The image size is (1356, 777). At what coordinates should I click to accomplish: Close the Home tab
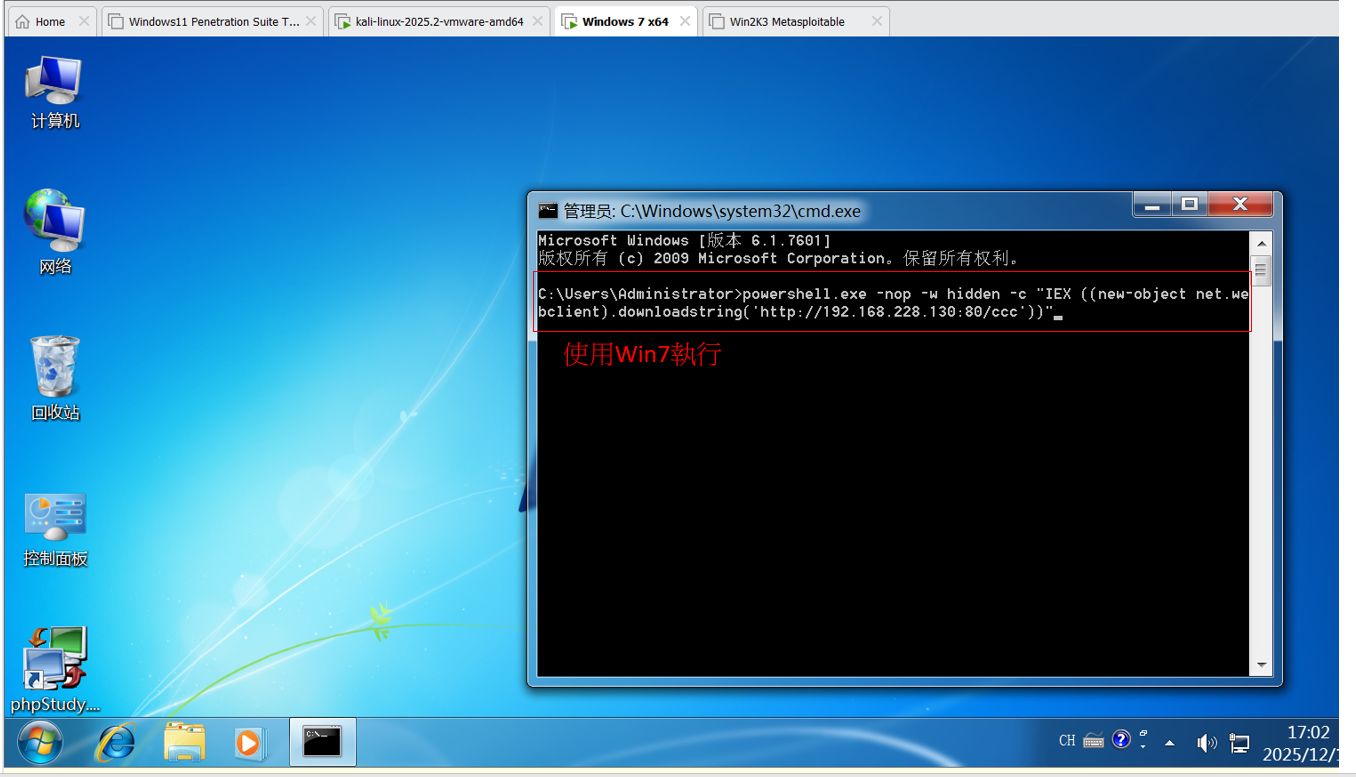pyautogui.click(x=83, y=21)
